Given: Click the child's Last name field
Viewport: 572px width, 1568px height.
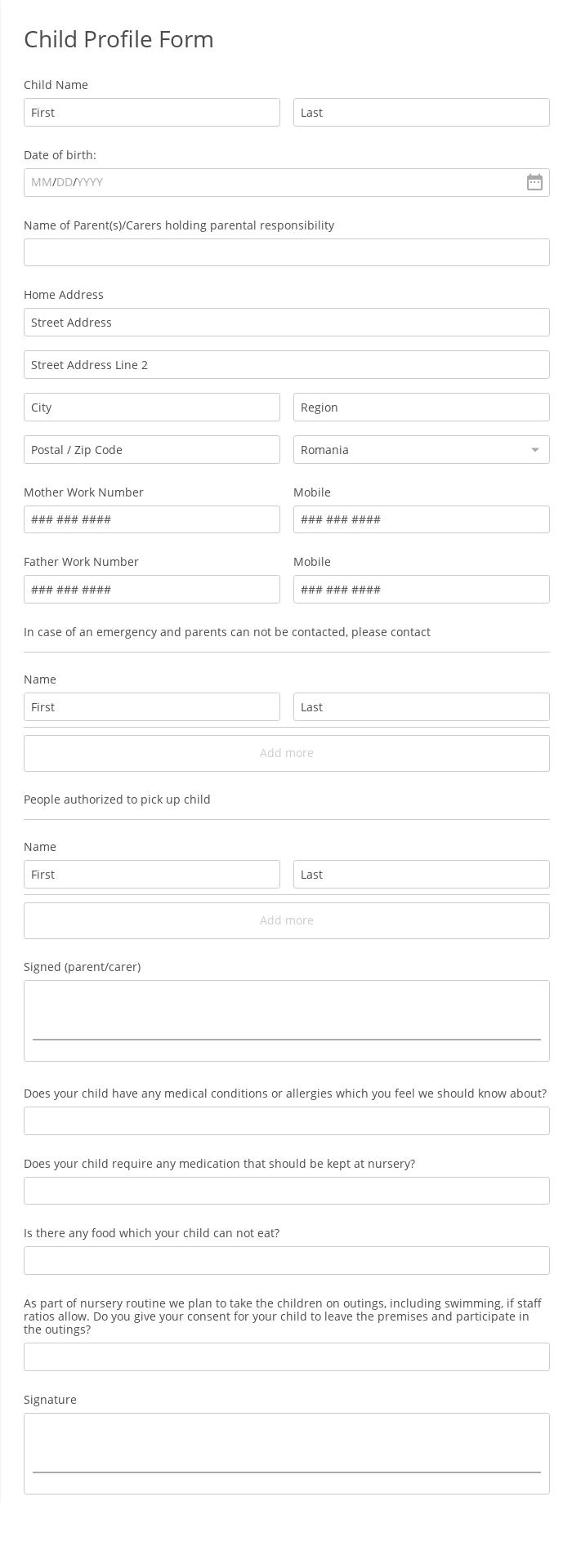Looking at the screenshot, I should (421, 113).
